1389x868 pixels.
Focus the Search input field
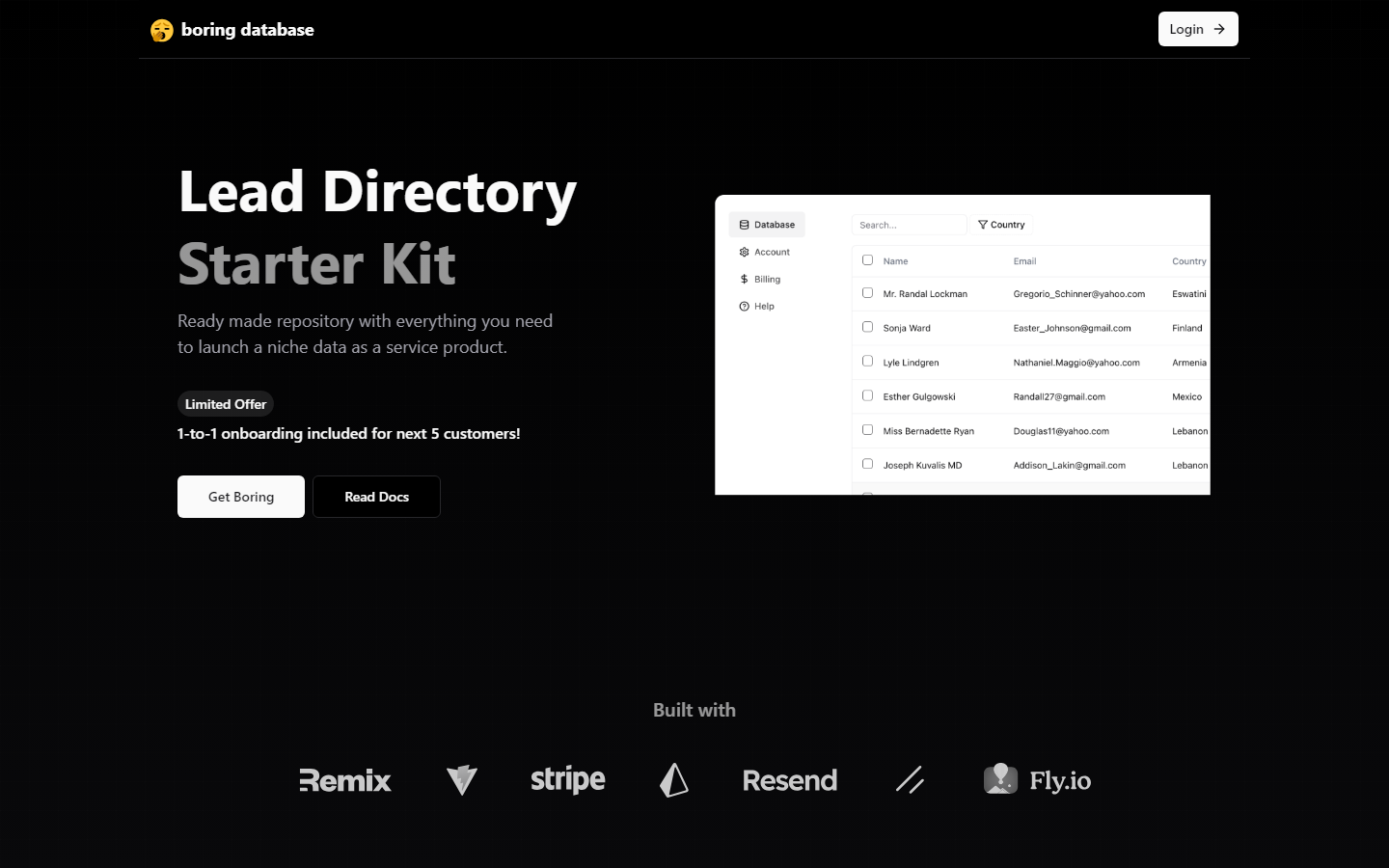pos(909,225)
